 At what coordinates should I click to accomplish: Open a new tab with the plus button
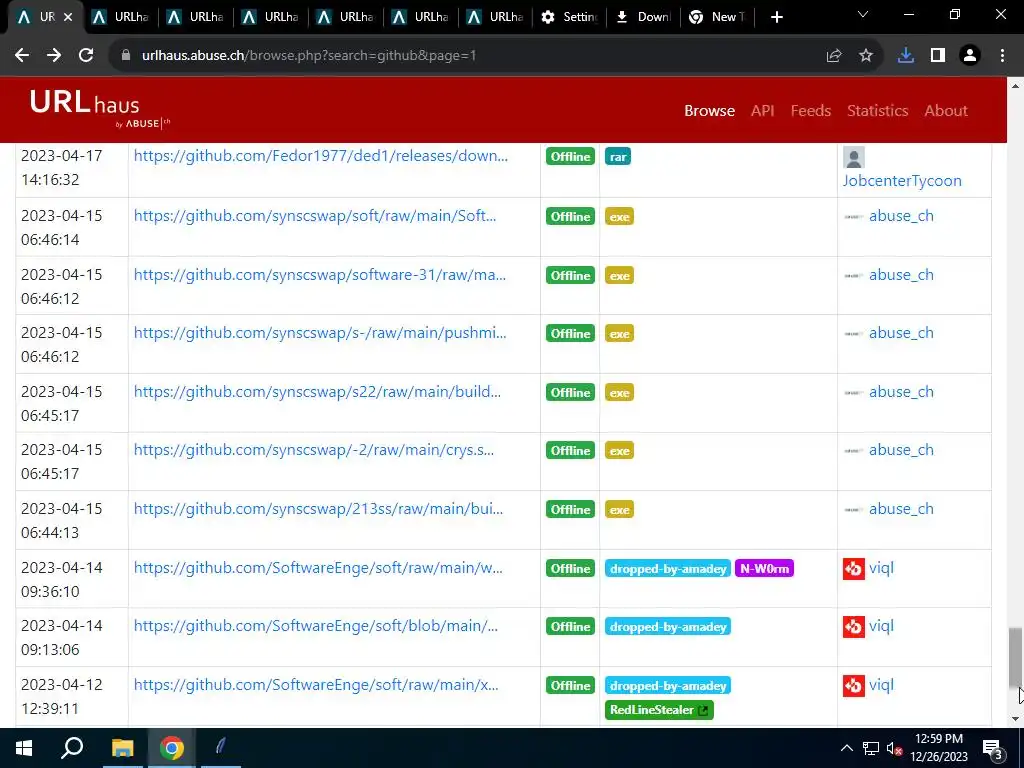pyautogui.click(x=776, y=17)
